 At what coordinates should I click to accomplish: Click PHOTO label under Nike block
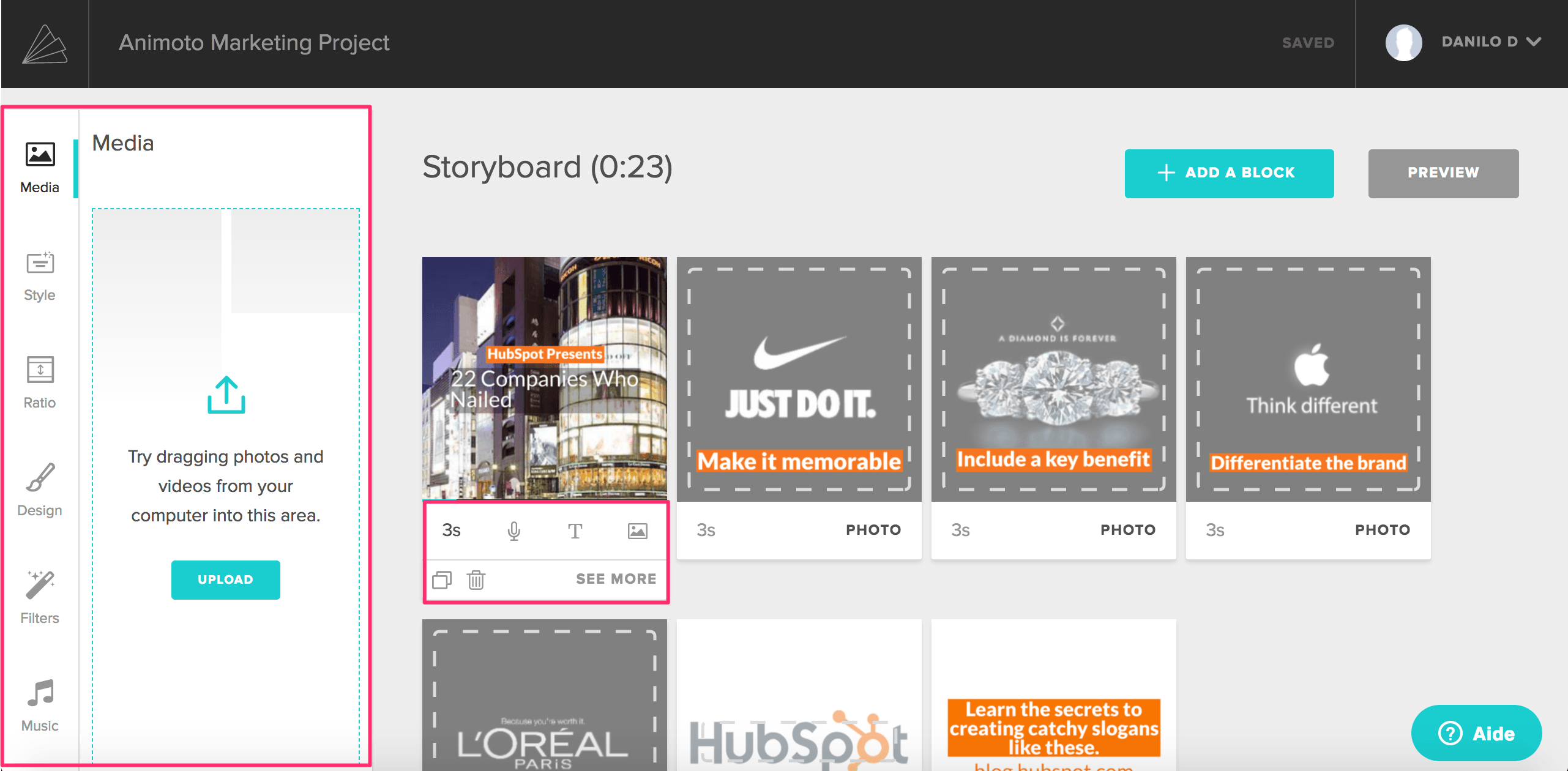click(x=873, y=530)
